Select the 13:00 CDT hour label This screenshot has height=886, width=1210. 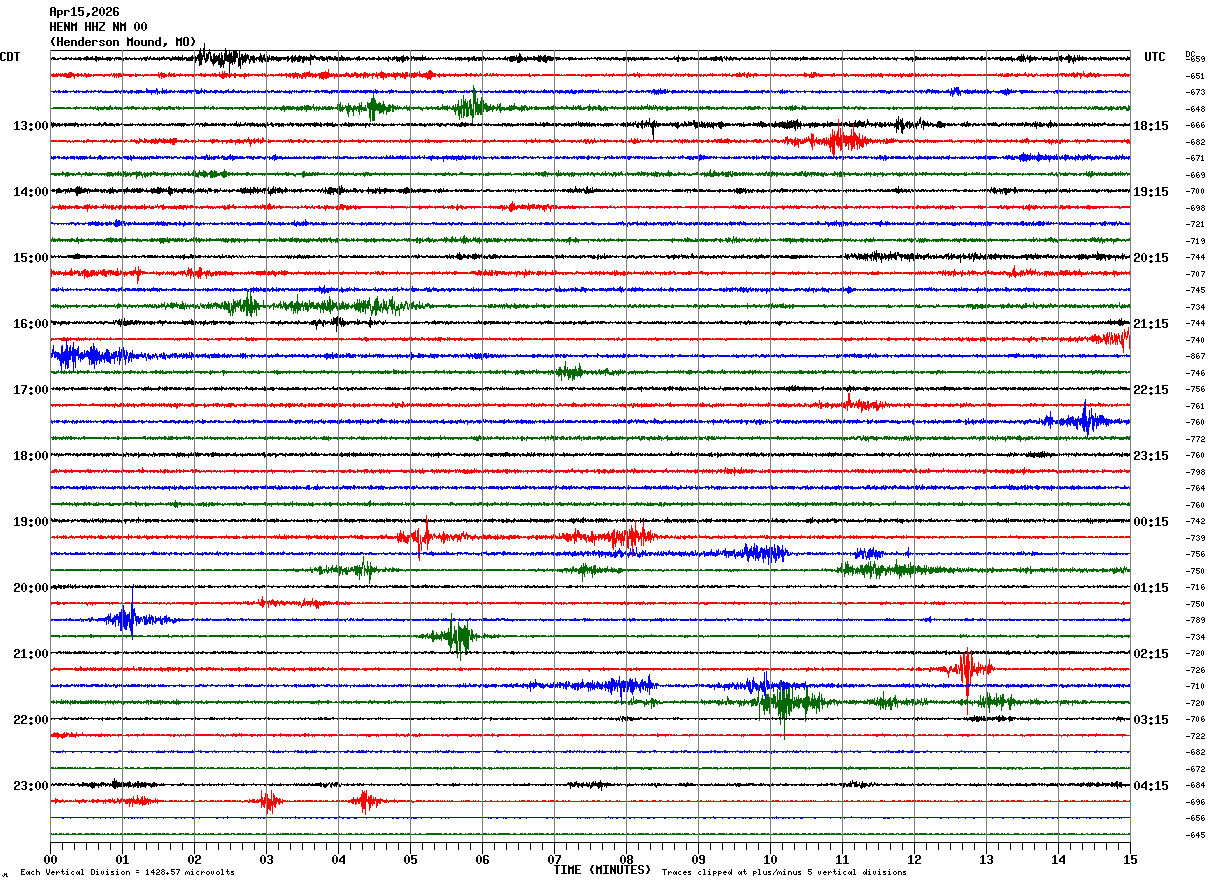[30, 126]
